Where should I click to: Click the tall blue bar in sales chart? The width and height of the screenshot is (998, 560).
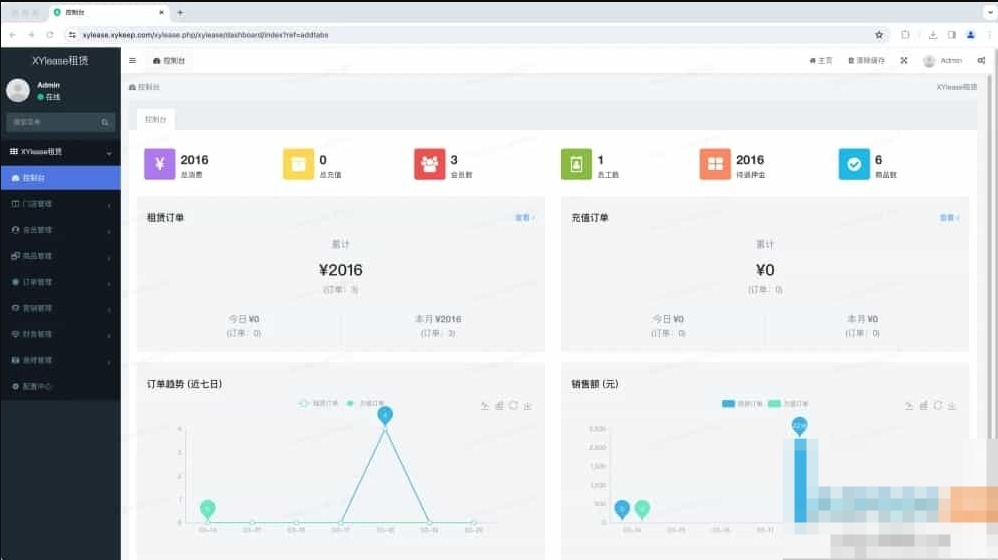(x=800, y=480)
